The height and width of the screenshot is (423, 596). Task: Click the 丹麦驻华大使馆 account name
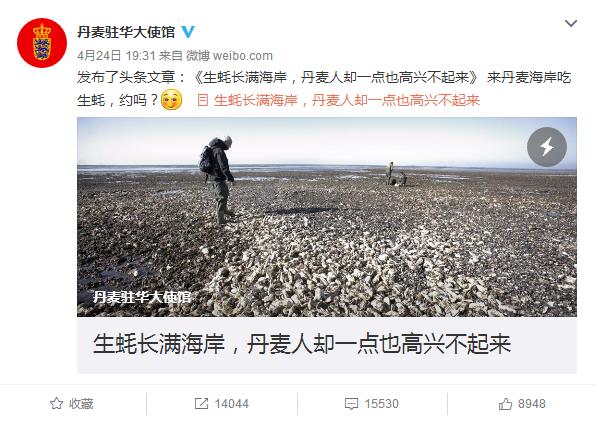coord(126,32)
